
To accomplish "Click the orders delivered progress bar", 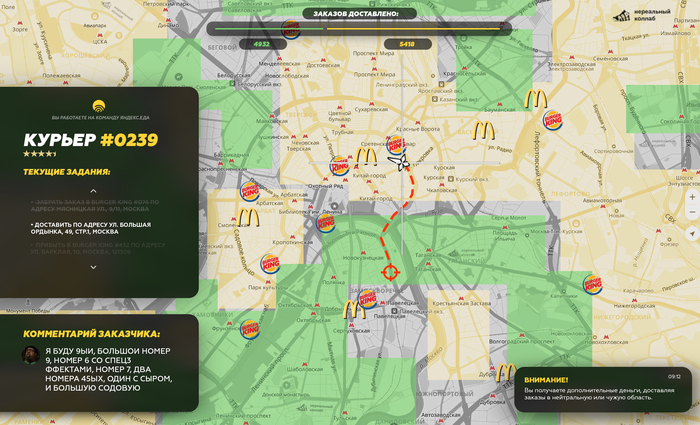I will 359,29.
